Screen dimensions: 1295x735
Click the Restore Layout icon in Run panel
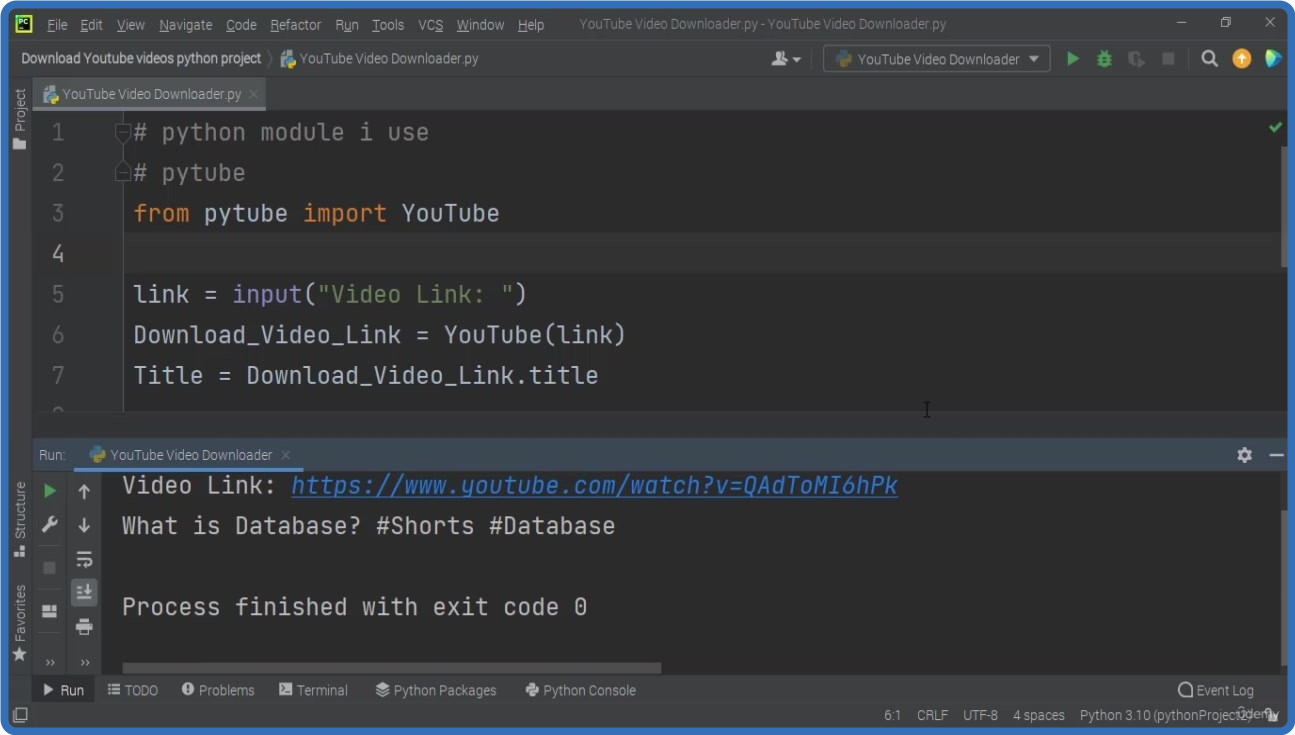[49, 611]
